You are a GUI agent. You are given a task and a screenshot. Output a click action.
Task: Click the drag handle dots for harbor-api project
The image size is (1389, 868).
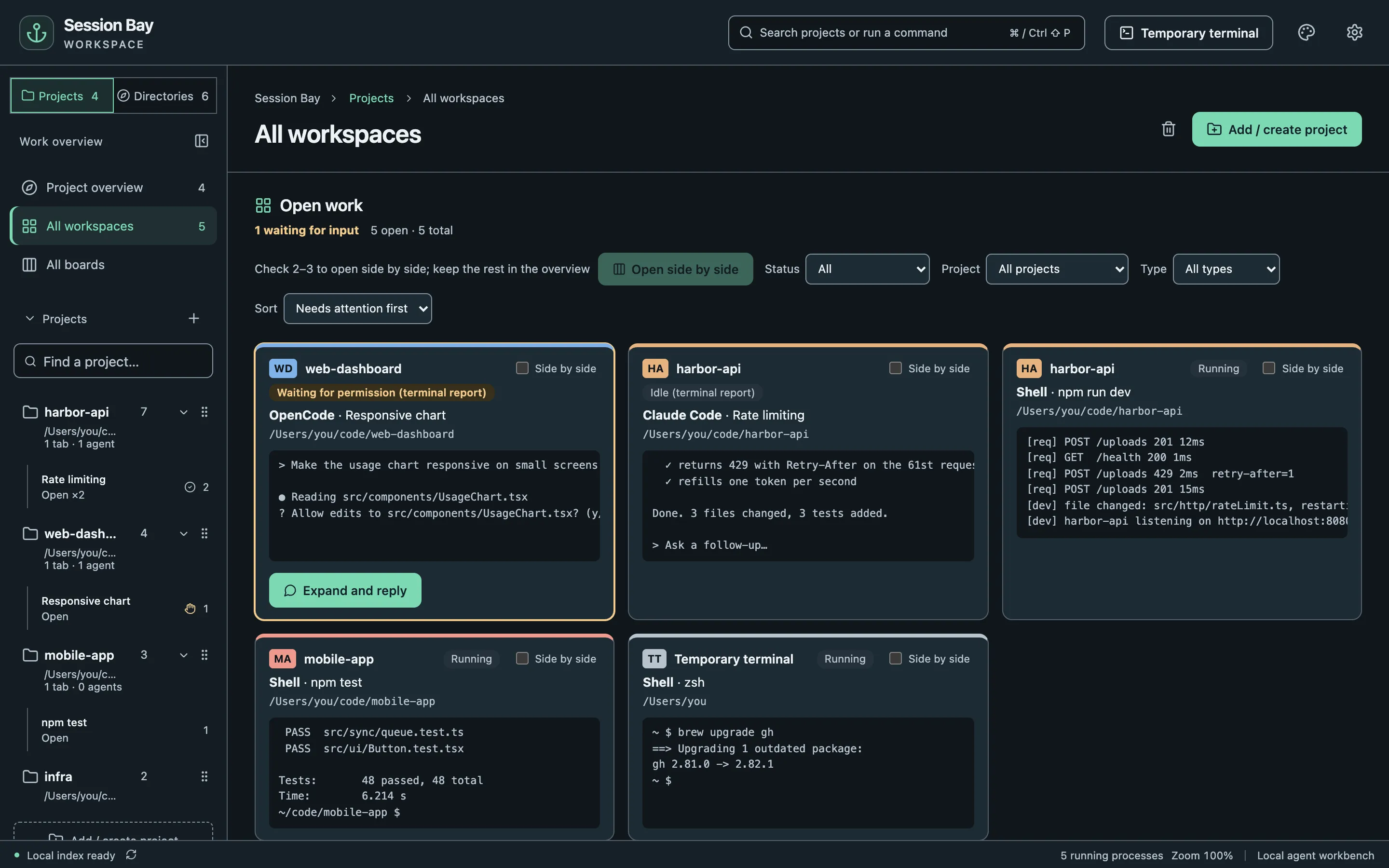[204, 412]
